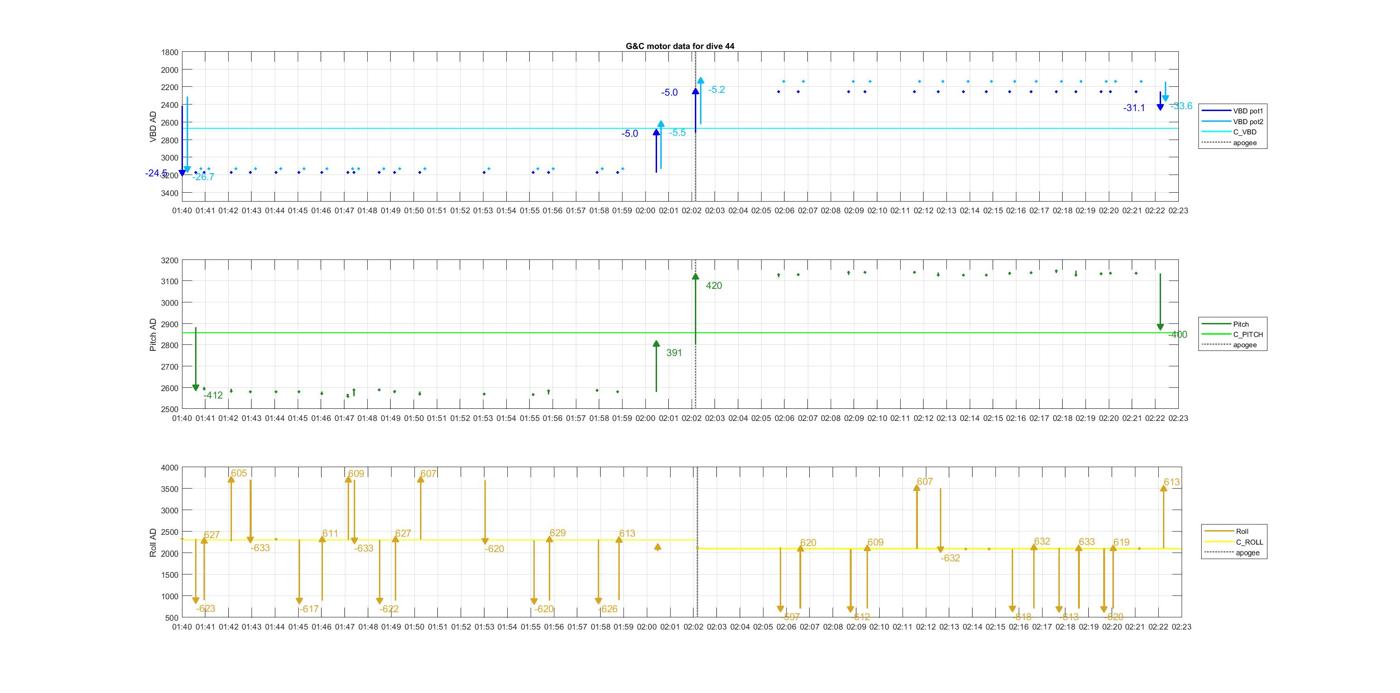Viewport: 1400px width, 693px height.
Task: Click the -31.1 VBD data label
Action: click(x=1134, y=108)
